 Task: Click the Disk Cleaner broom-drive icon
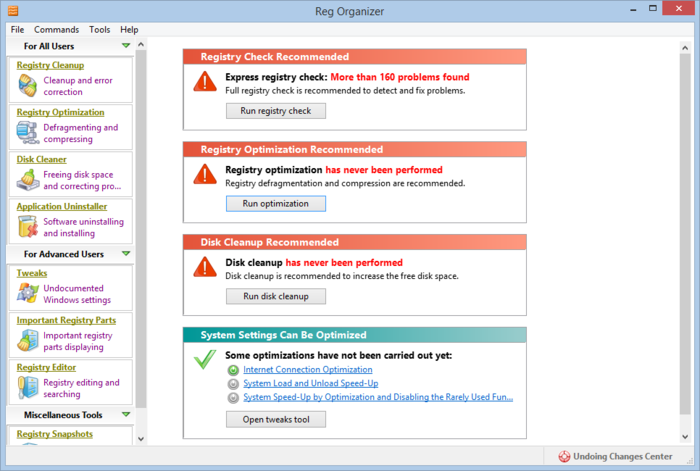[27, 180]
